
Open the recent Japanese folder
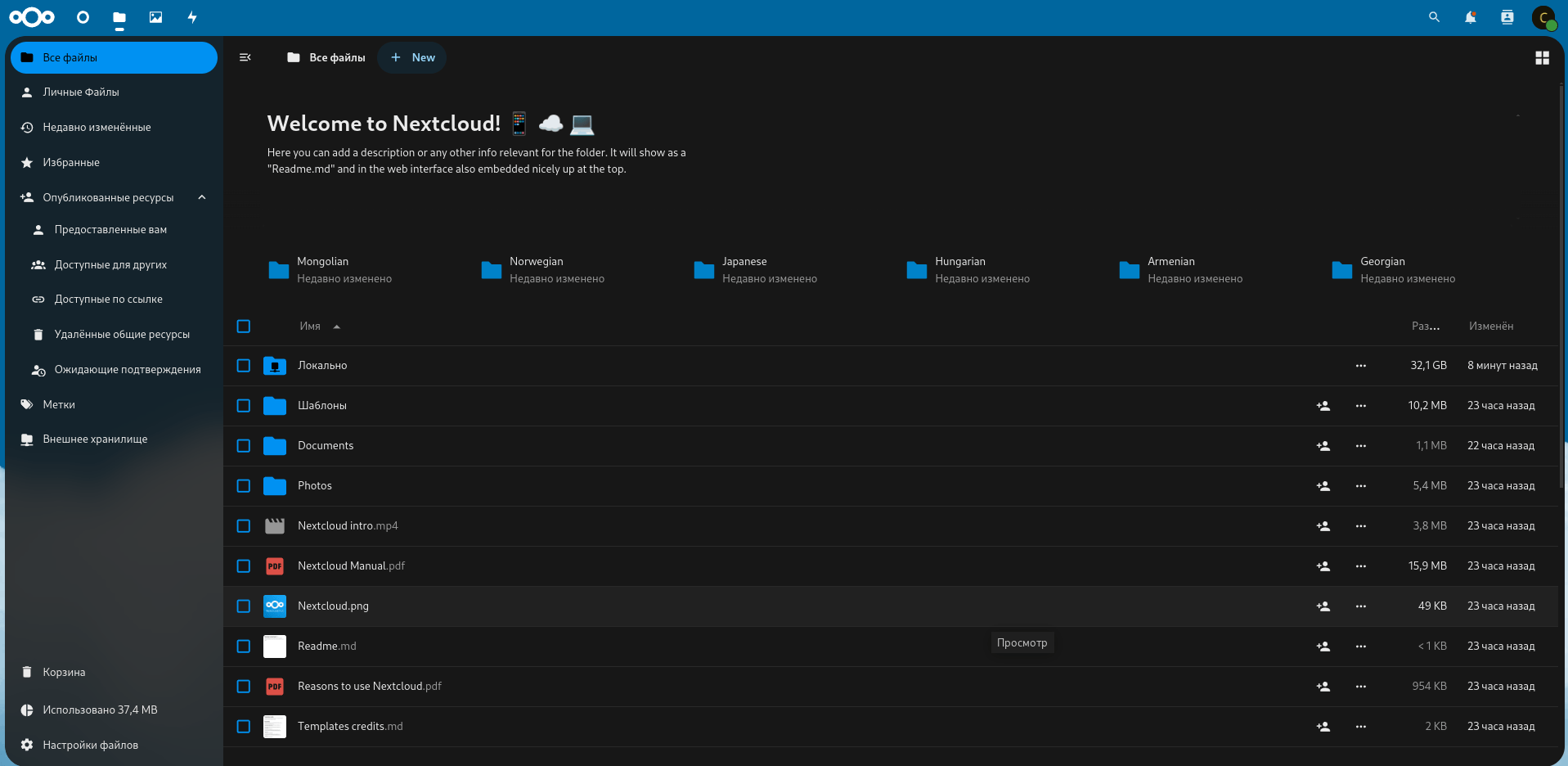[x=755, y=270]
